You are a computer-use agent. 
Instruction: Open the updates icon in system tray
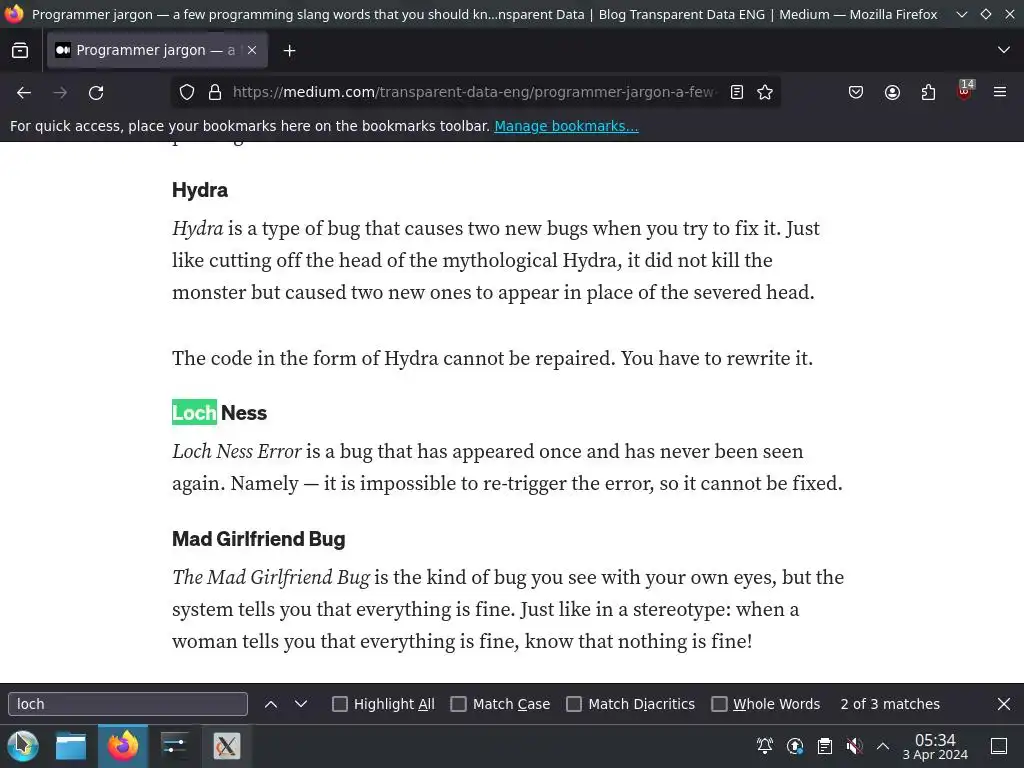coord(795,746)
